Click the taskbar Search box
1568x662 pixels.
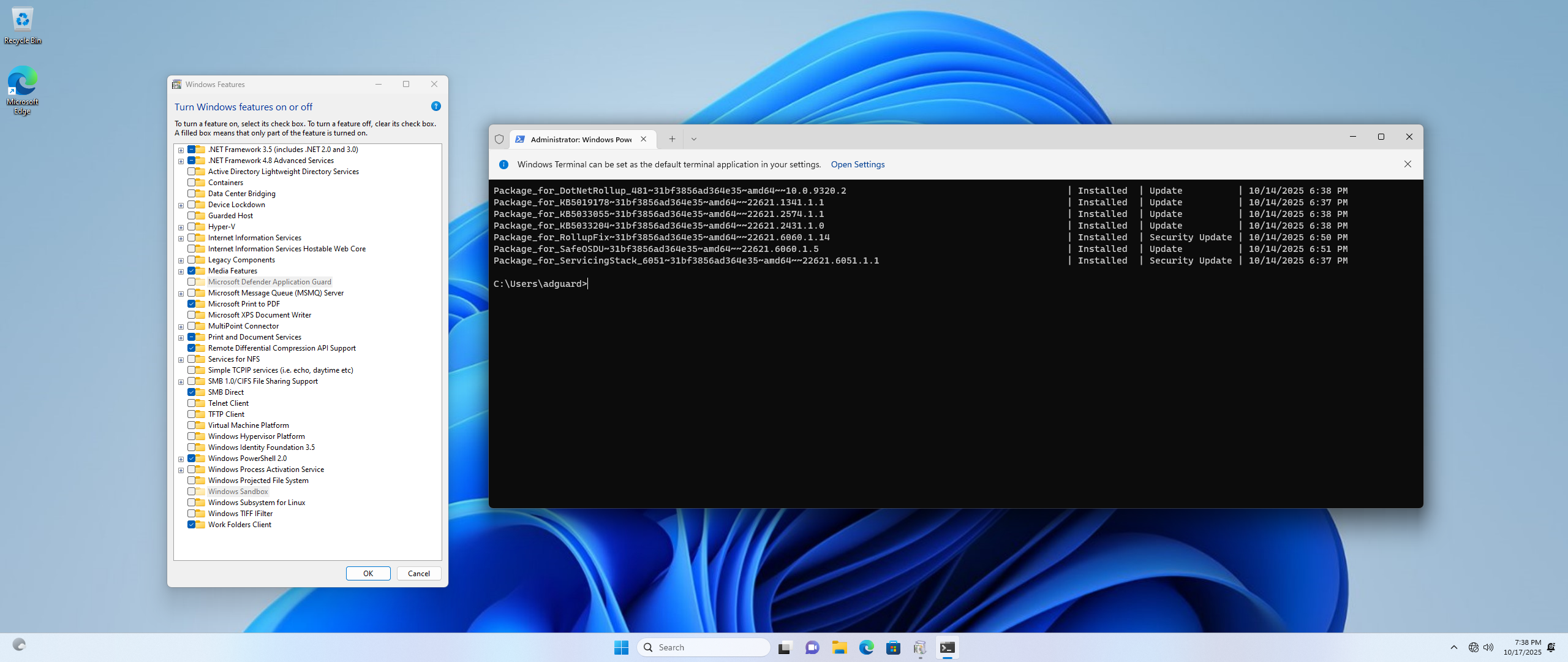point(704,647)
